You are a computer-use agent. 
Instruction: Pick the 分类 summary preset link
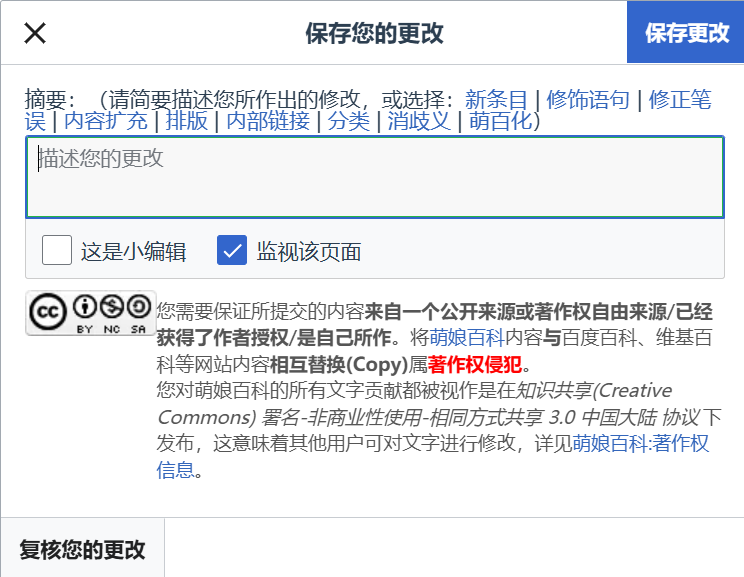point(349,122)
